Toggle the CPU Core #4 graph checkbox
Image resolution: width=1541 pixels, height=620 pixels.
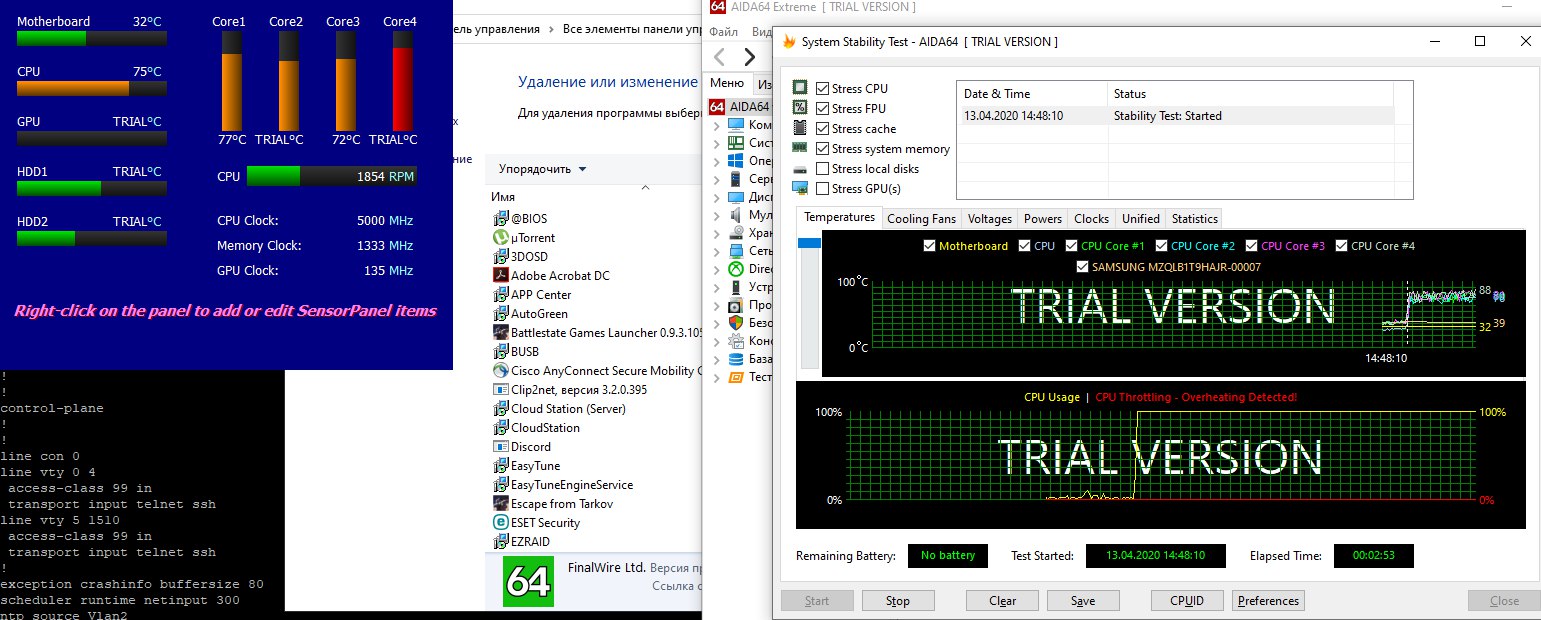click(1341, 246)
